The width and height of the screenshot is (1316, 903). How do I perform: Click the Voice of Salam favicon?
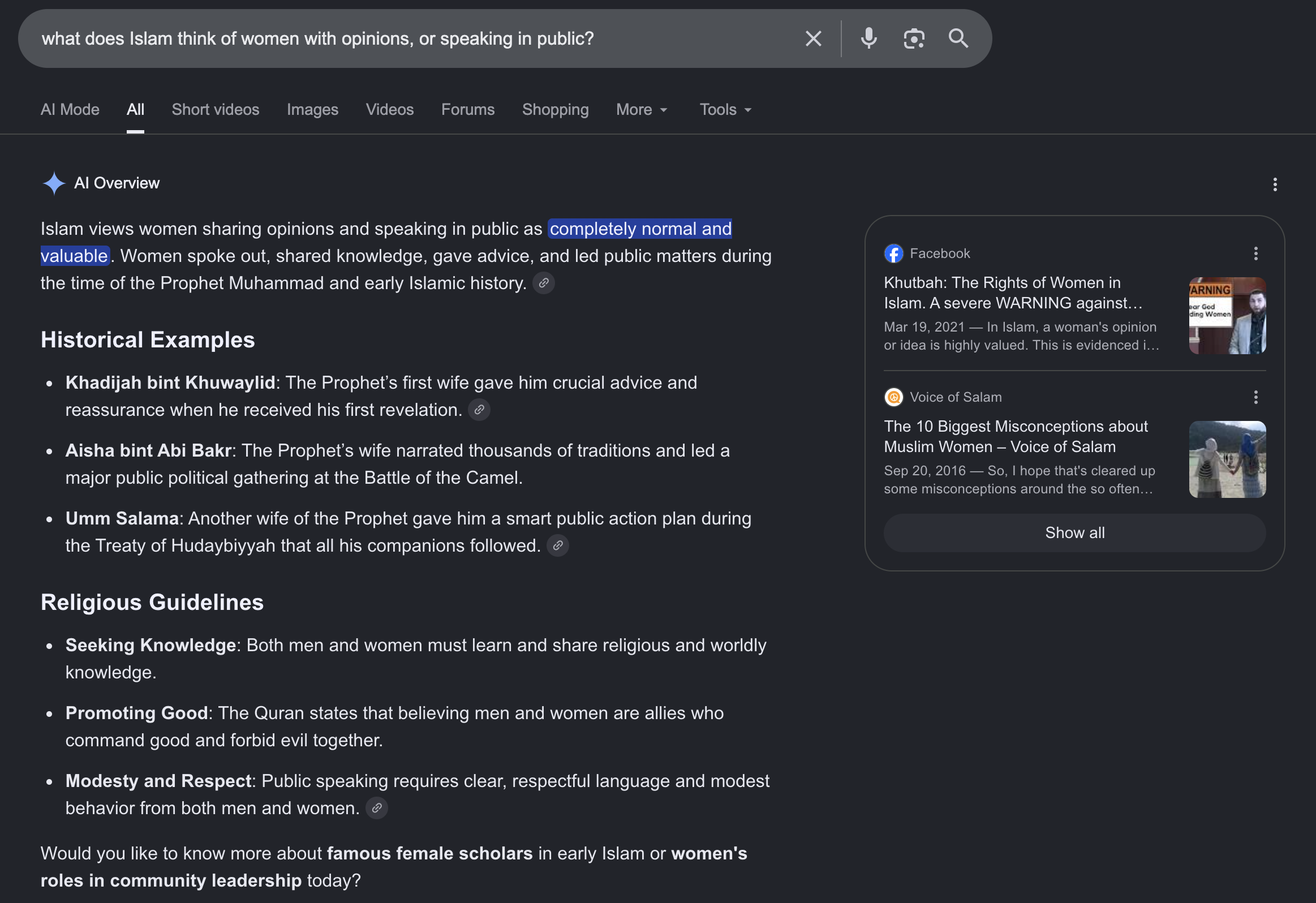point(893,397)
